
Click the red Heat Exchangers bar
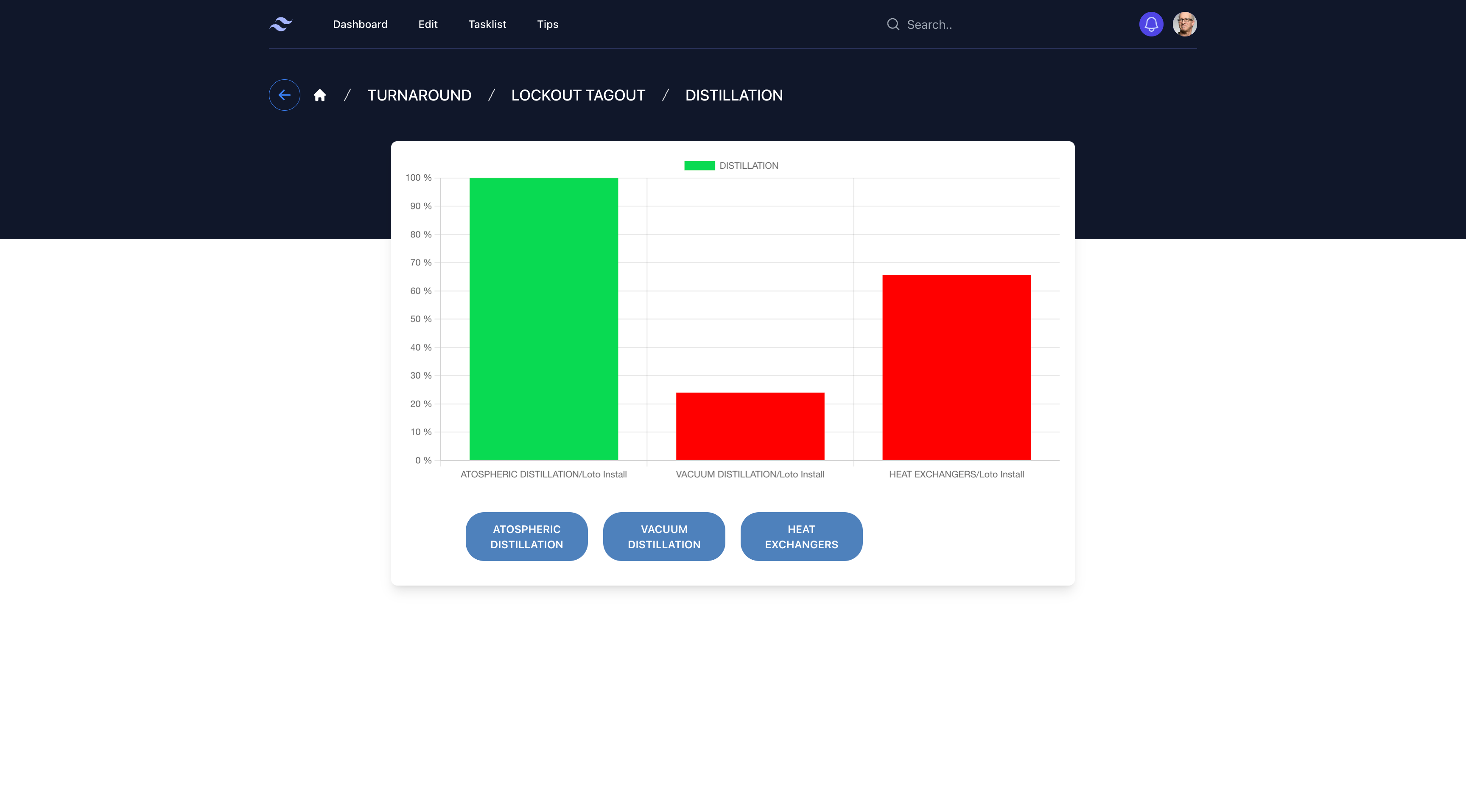click(x=956, y=367)
